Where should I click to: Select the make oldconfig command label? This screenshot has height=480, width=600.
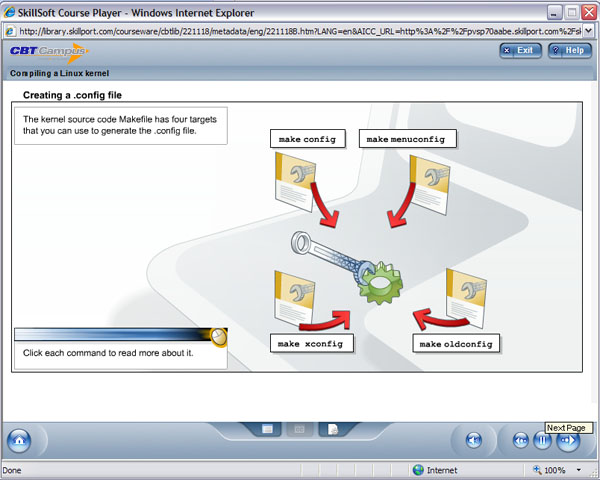[x=456, y=344]
